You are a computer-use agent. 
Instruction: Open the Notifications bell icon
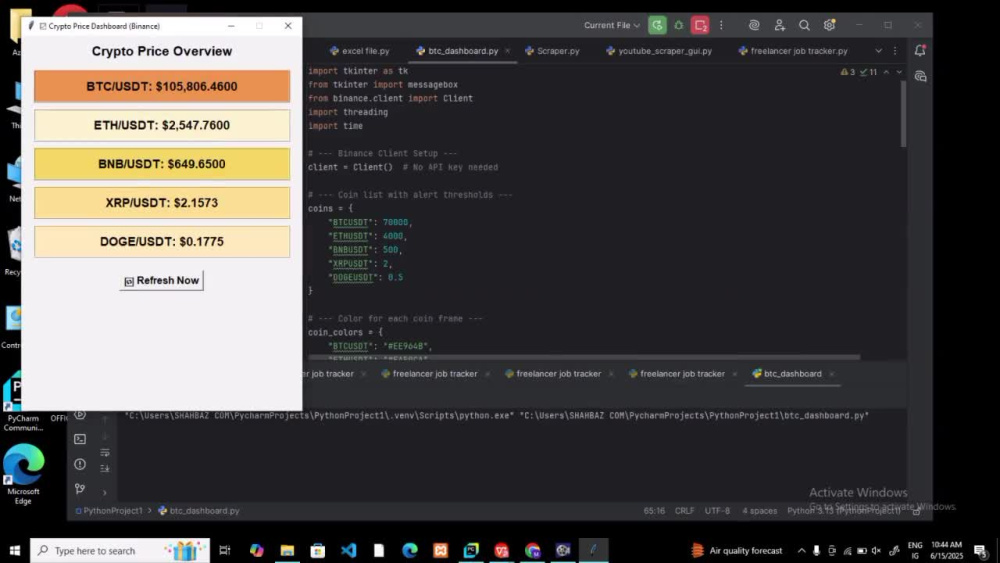pyautogui.click(x=920, y=50)
